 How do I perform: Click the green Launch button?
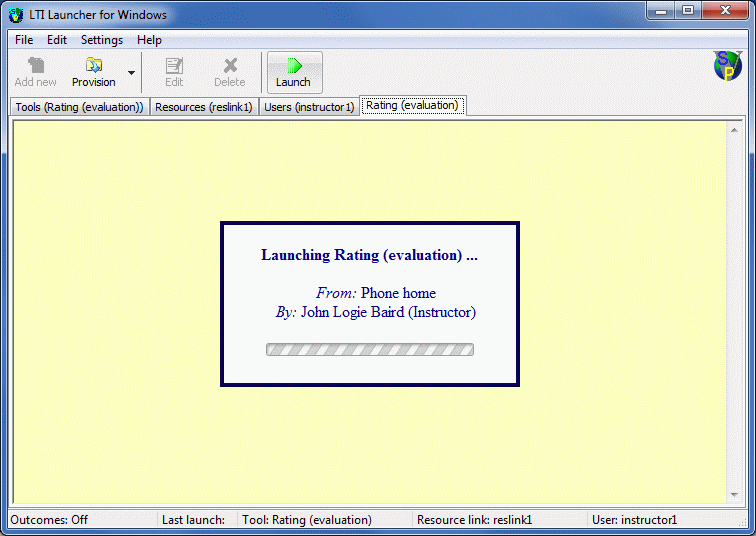click(294, 72)
